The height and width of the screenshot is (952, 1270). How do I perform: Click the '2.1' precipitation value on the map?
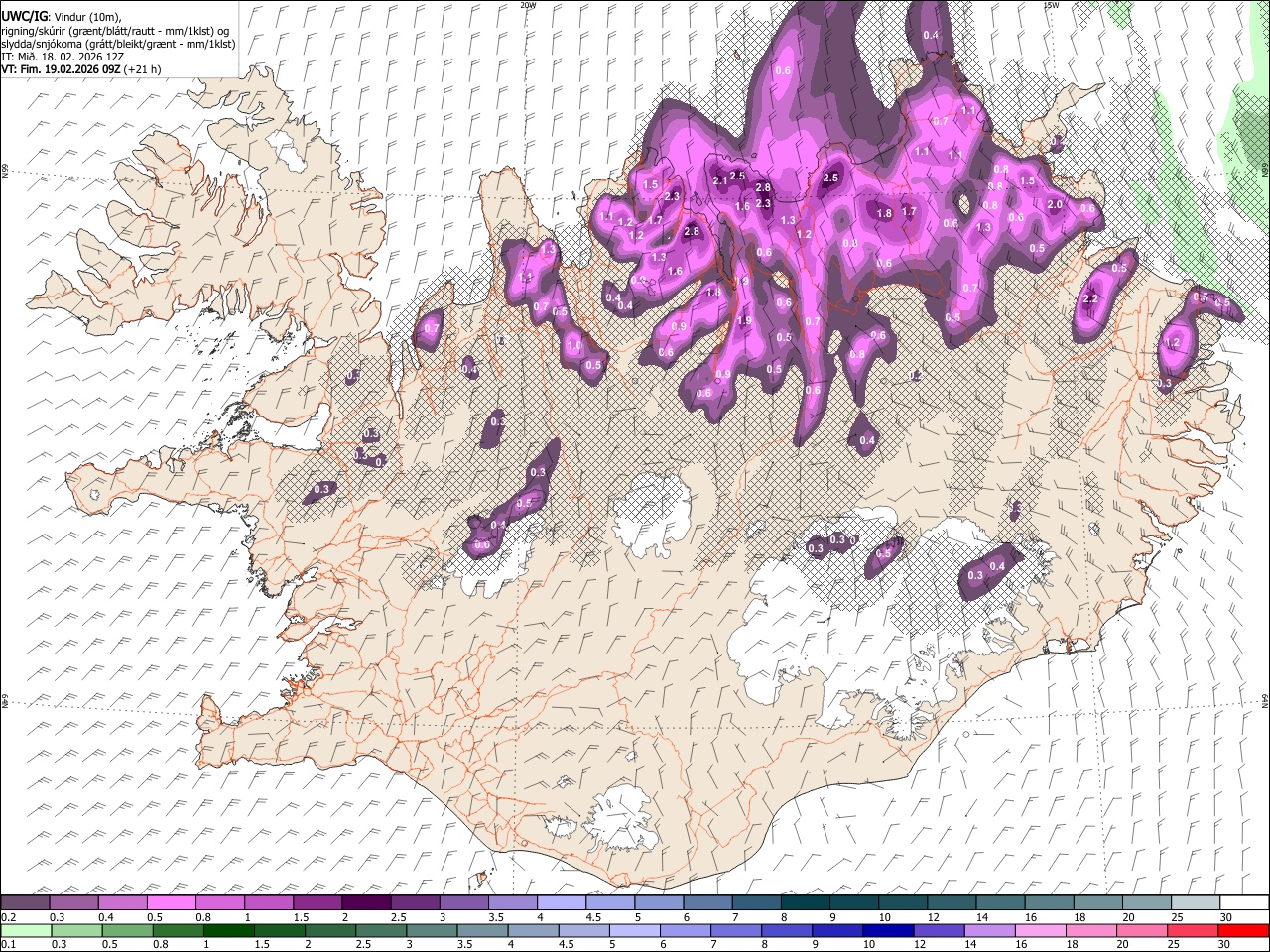(x=720, y=179)
